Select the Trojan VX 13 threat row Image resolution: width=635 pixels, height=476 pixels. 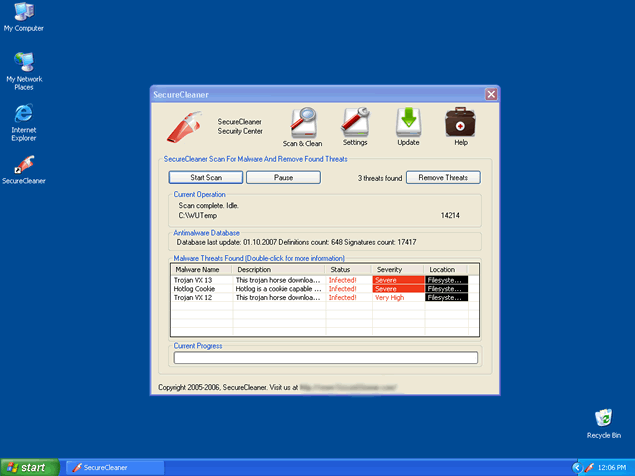(200, 280)
